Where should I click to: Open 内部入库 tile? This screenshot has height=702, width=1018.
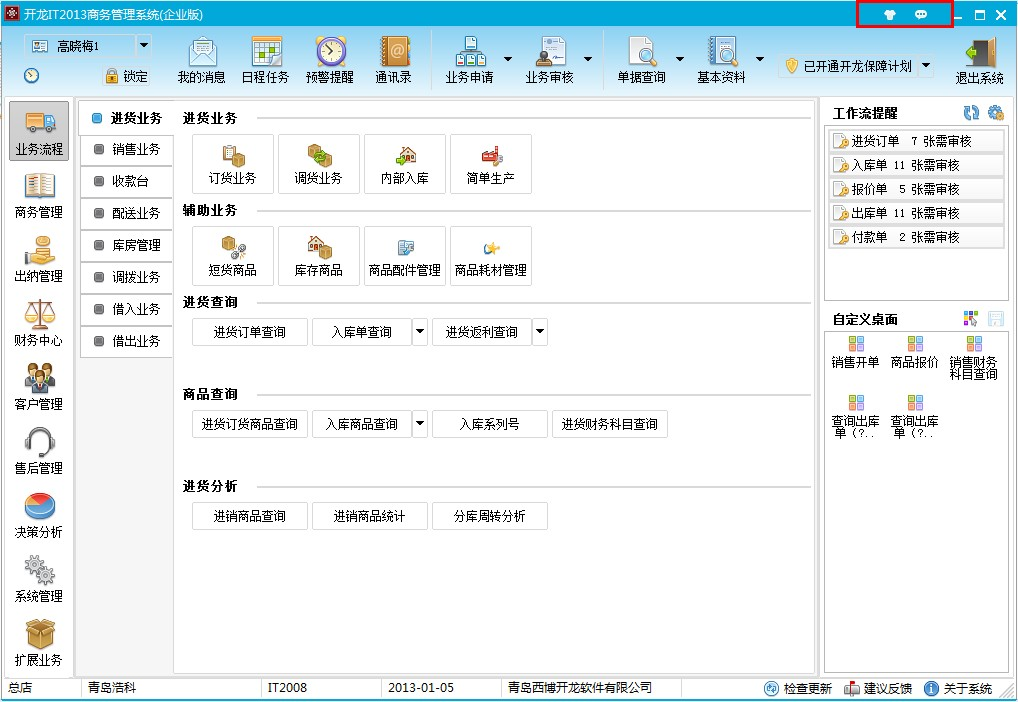click(404, 164)
